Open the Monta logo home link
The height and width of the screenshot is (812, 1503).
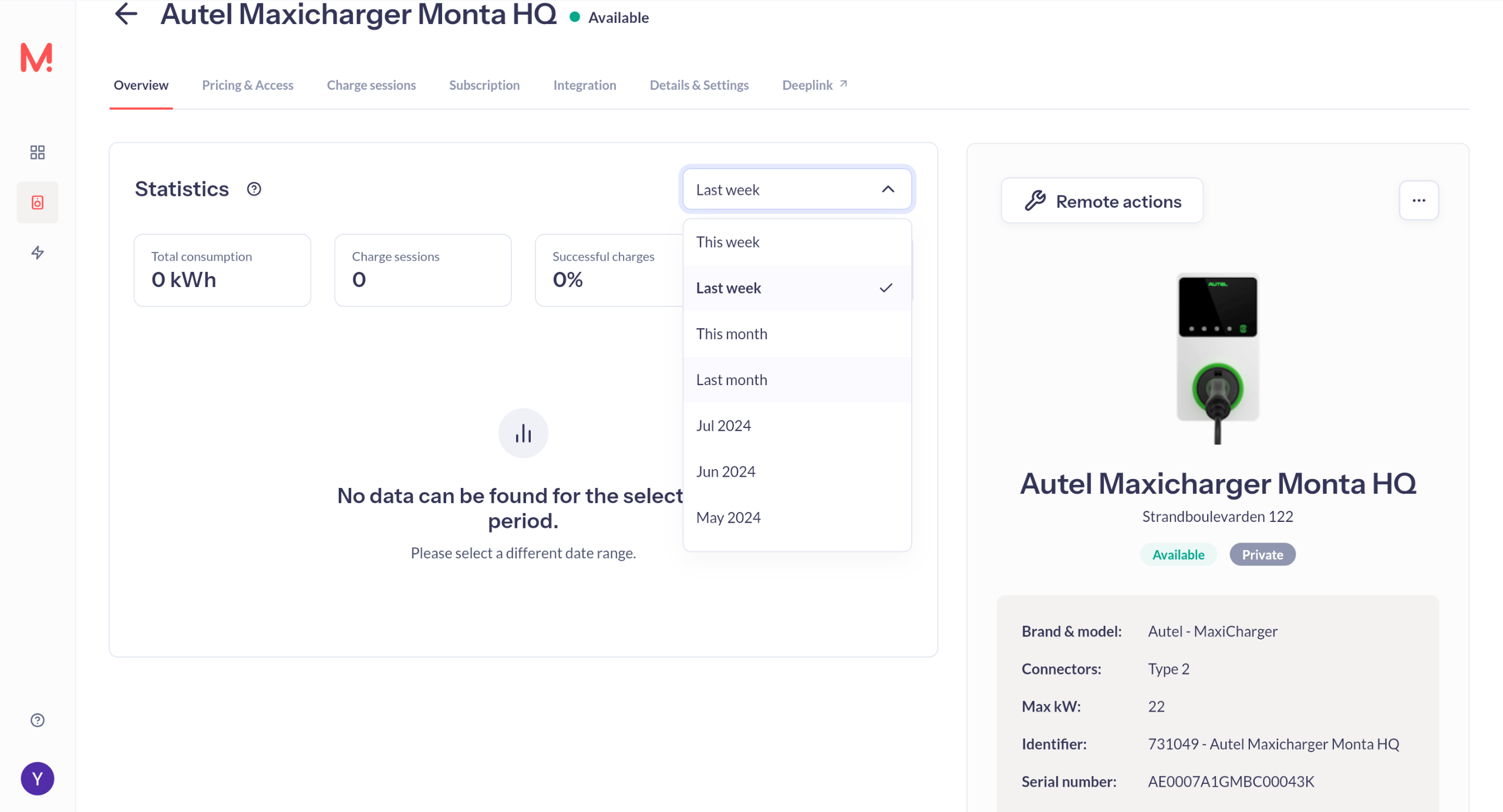point(36,58)
